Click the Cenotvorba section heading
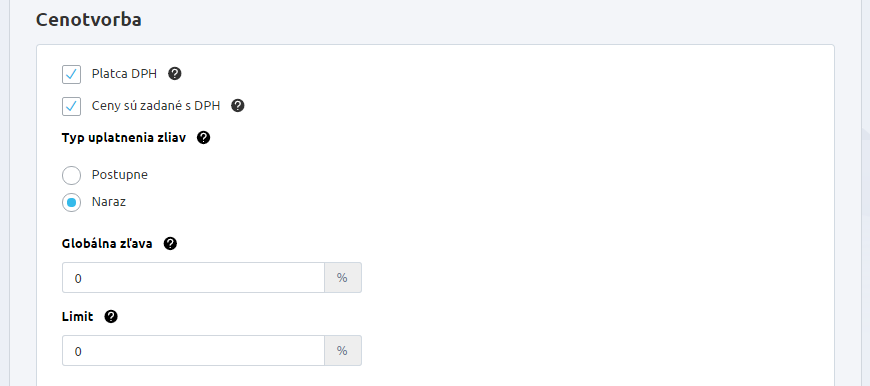Image resolution: width=870 pixels, height=386 pixels. click(x=89, y=20)
